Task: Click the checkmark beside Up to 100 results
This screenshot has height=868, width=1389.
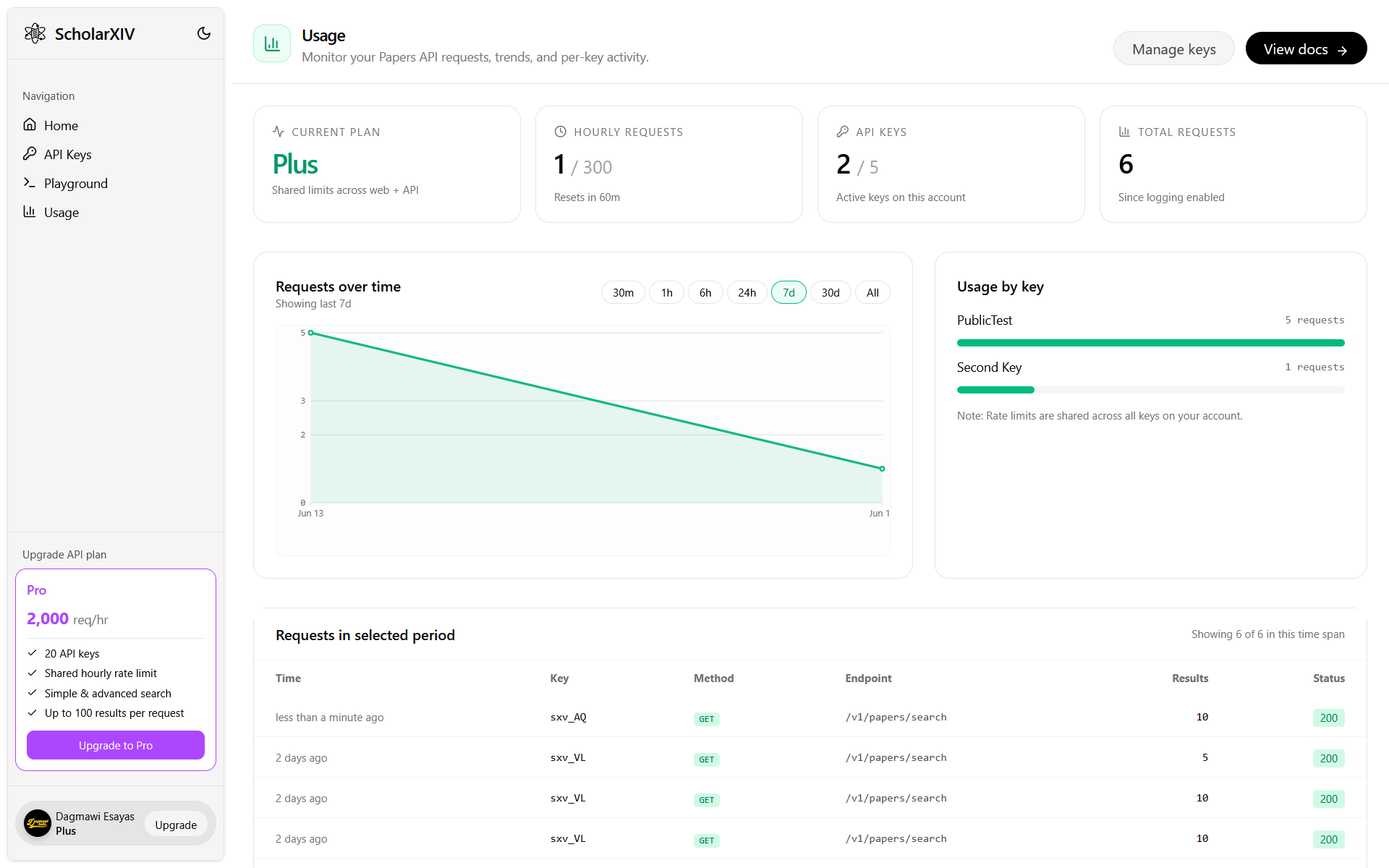Action: tap(32, 712)
